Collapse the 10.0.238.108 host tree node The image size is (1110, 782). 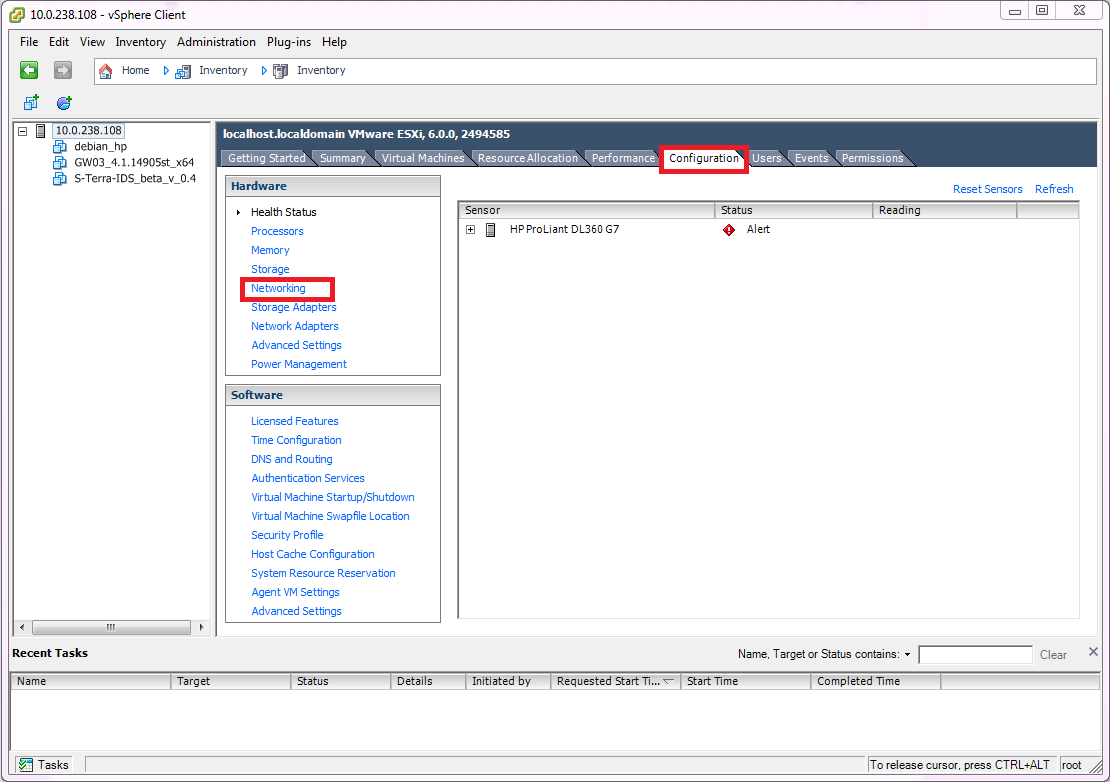point(23,131)
